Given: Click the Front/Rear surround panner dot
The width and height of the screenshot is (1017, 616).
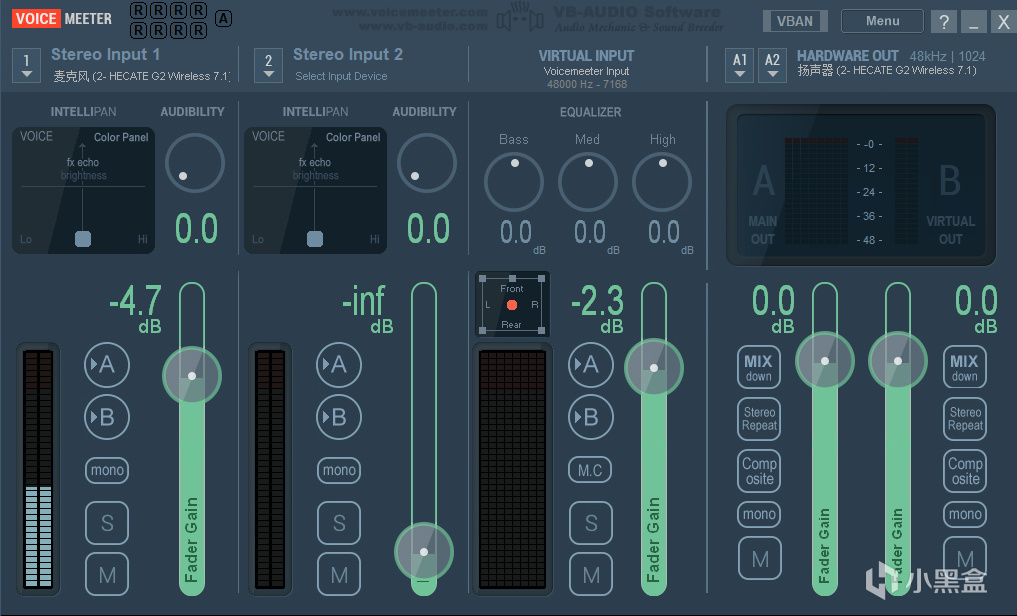Looking at the screenshot, I should point(512,305).
